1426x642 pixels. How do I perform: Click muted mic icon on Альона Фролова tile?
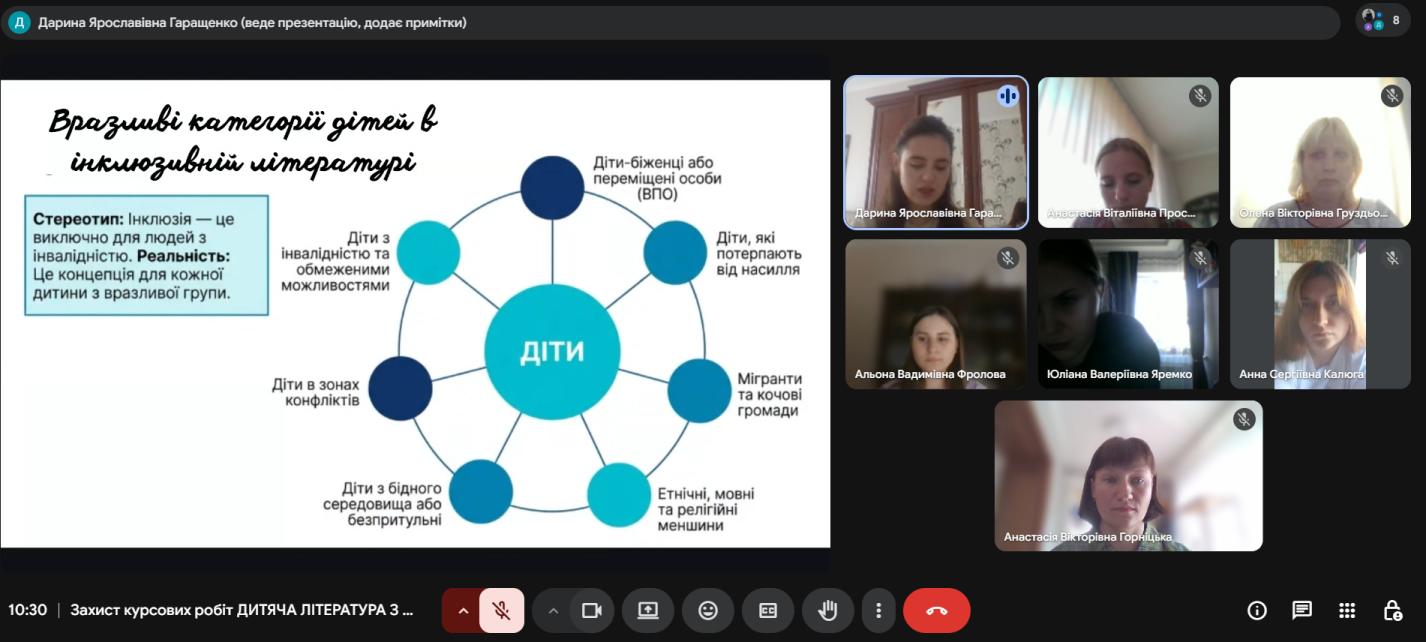(1008, 258)
